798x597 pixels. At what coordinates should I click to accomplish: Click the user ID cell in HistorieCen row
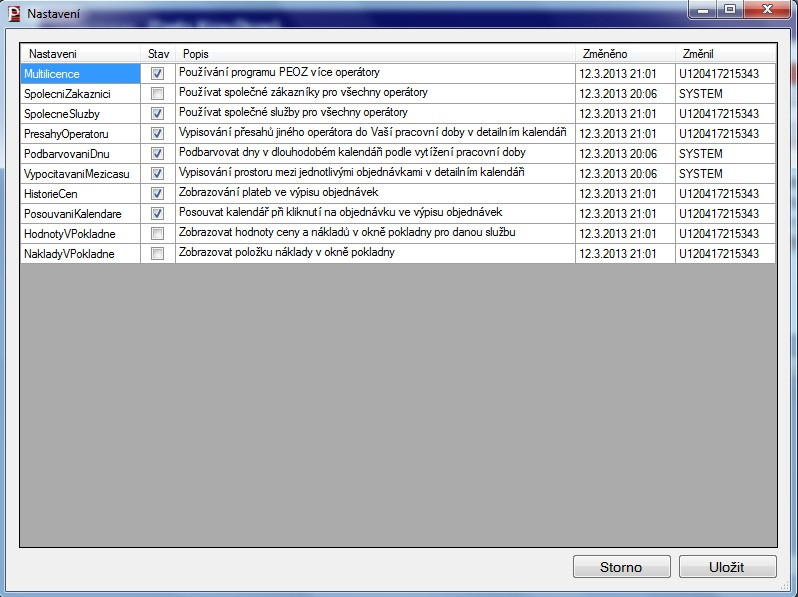tap(726, 193)
